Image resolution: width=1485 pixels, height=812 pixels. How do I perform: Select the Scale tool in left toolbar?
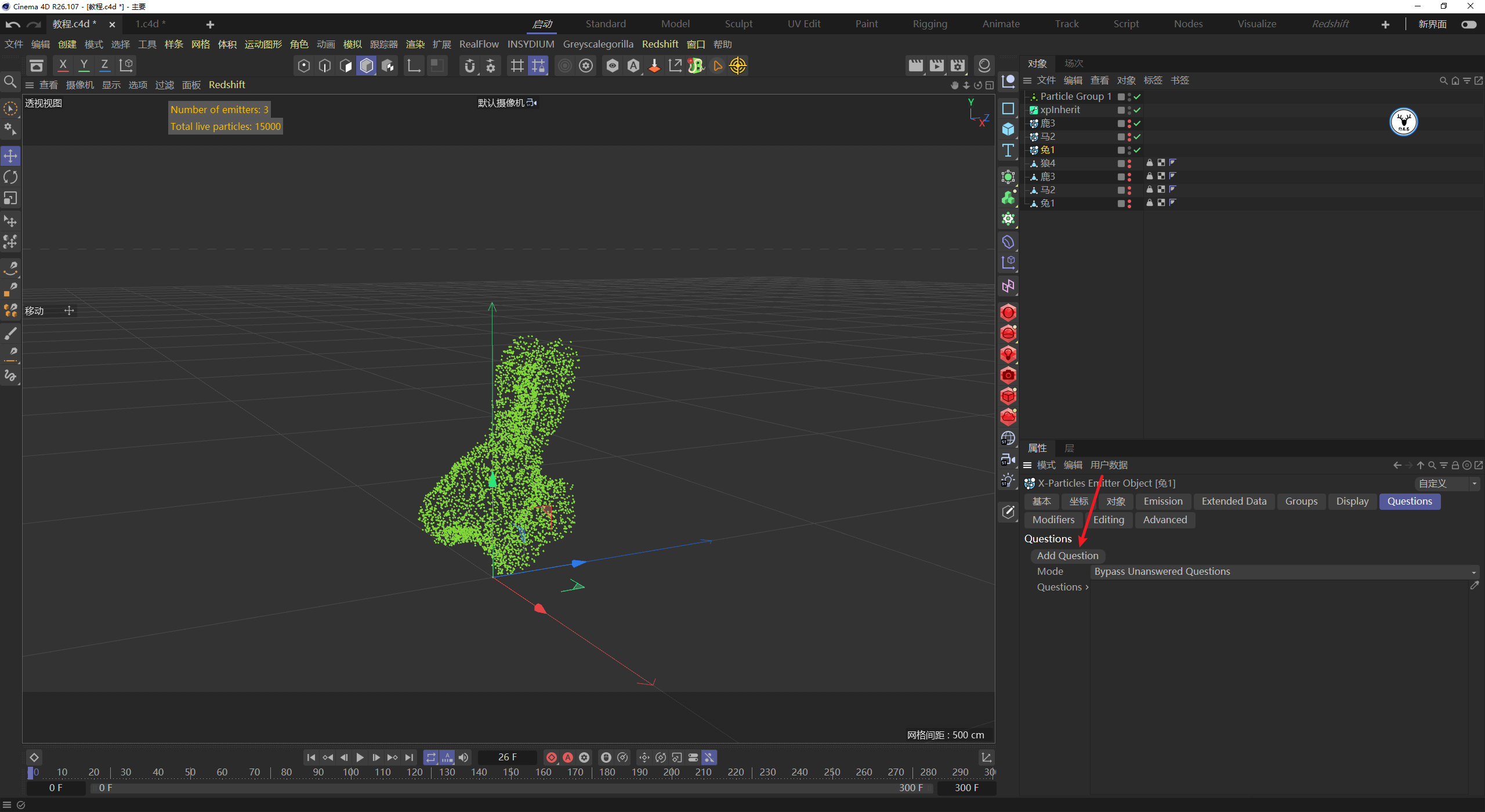click(10, 198)
